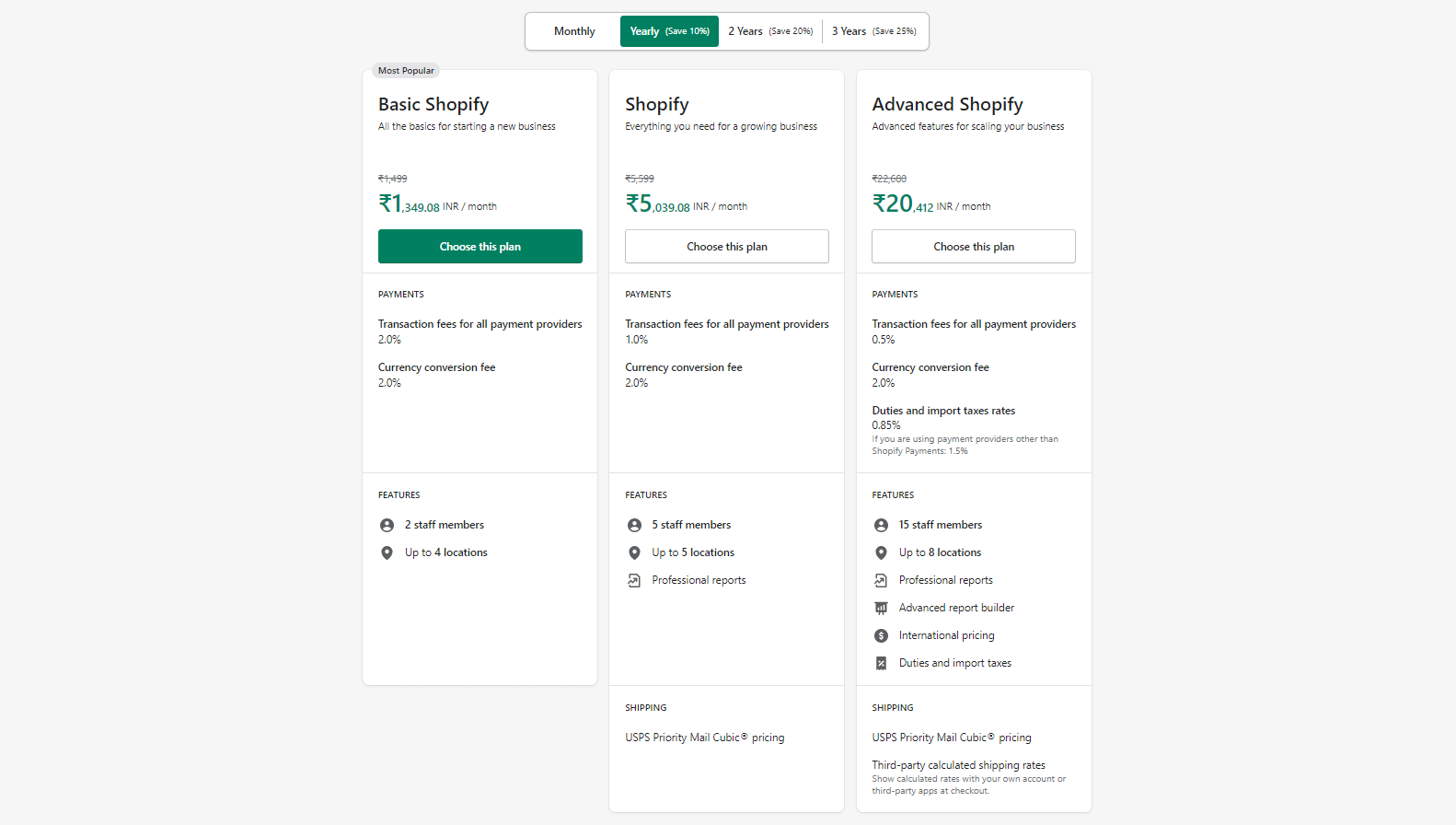Click struck-through ₹22,680 price

tap(889, 179)
